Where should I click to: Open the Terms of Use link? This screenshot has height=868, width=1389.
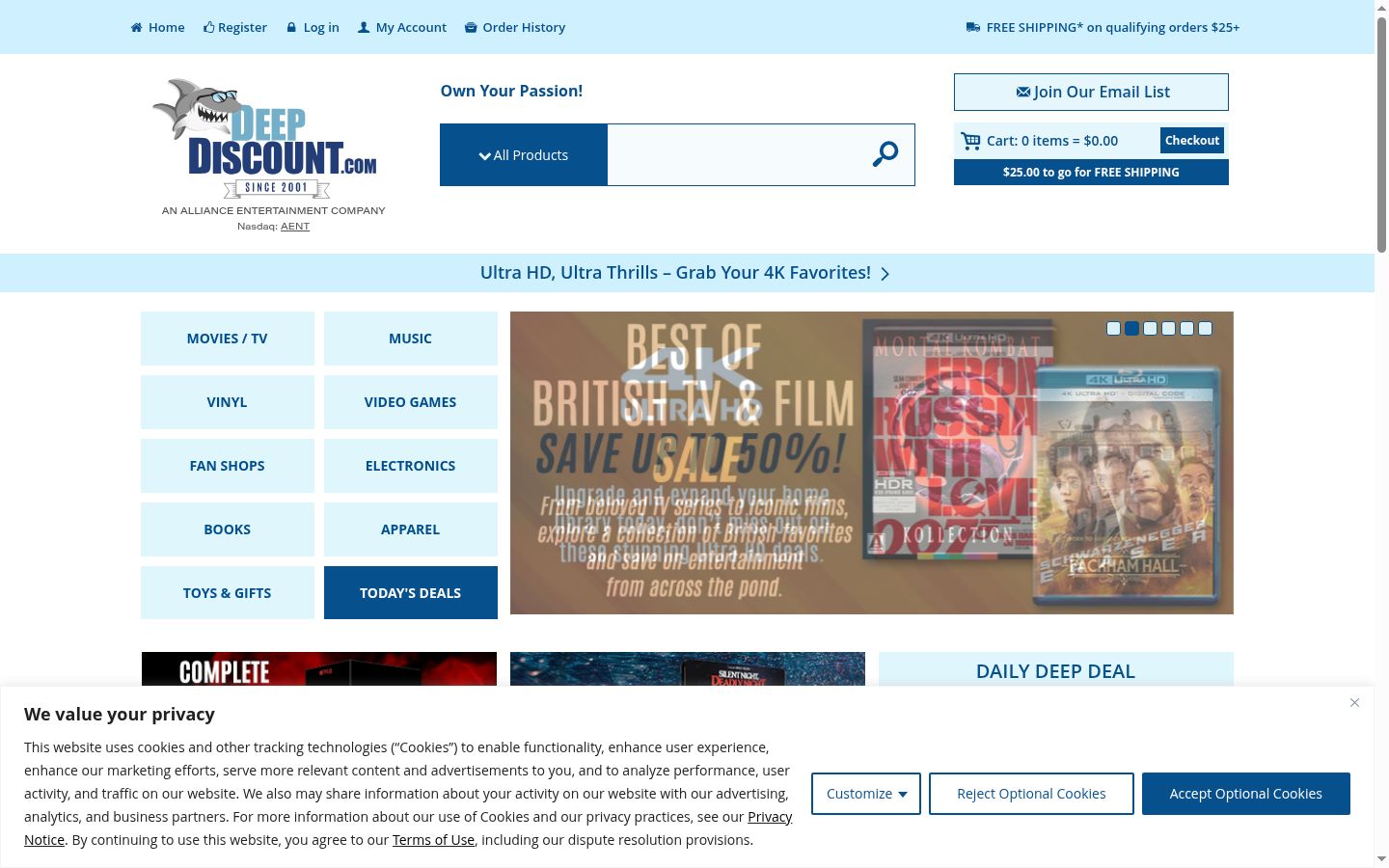coord(433,840)
